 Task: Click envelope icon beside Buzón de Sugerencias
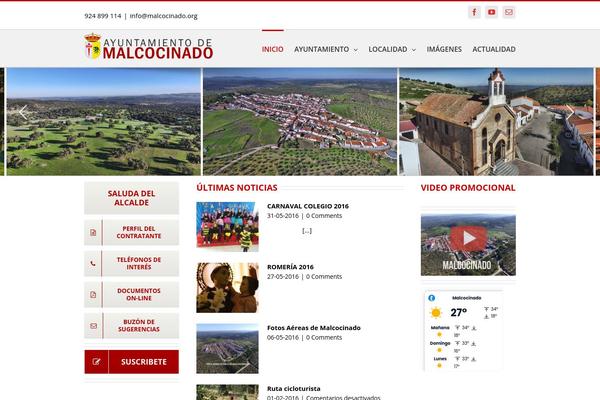pyautogui.click(x=93, y=326)
